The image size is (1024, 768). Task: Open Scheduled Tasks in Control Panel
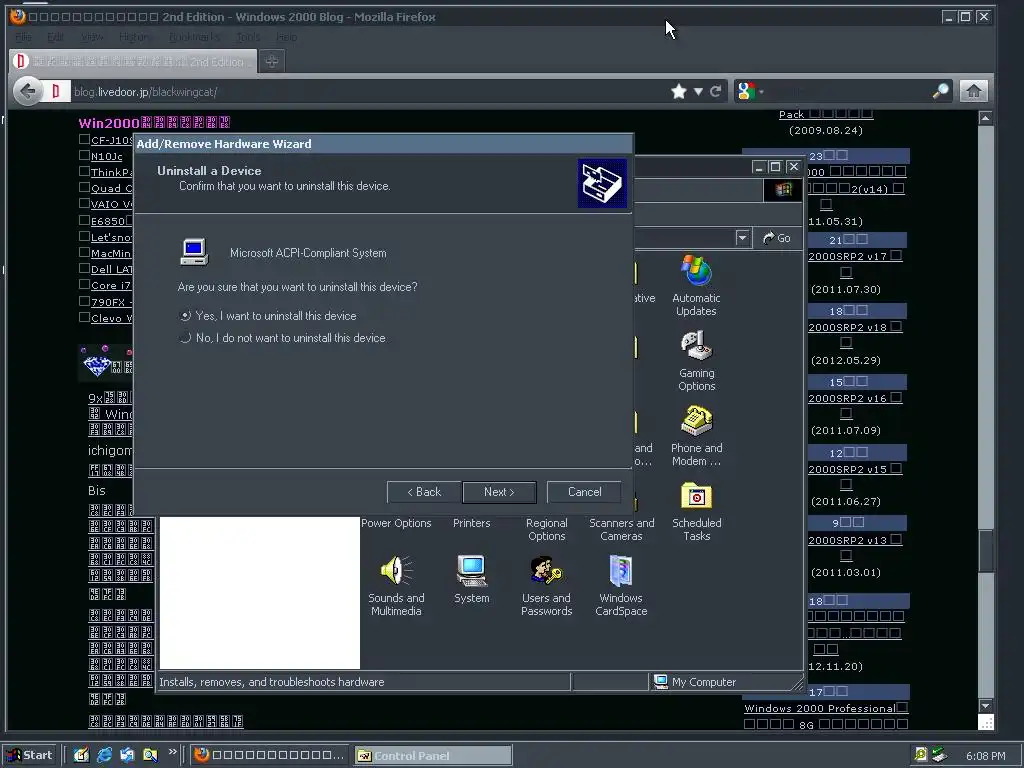tap(696, 511)
